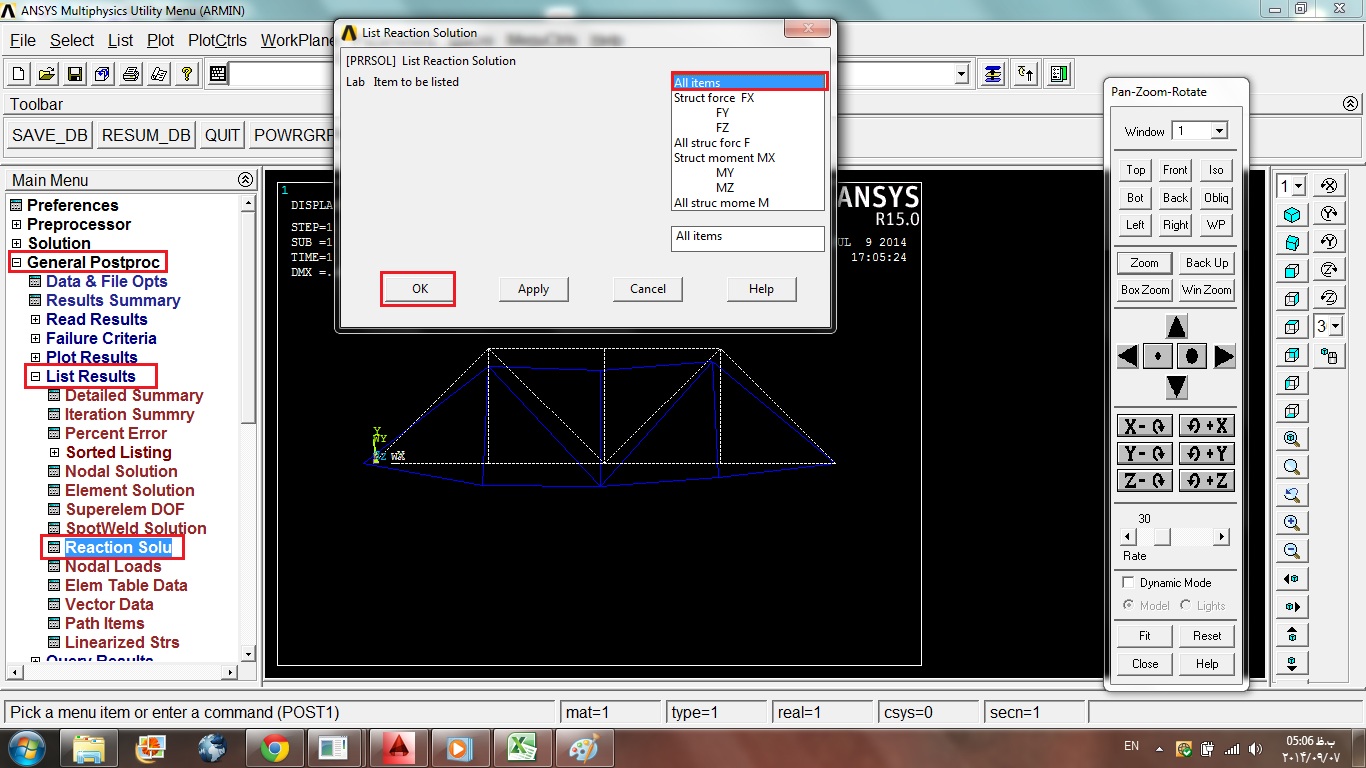Expand the Read Results tree node
Viewport: 1366px width, 768px height.
point(35,319)
